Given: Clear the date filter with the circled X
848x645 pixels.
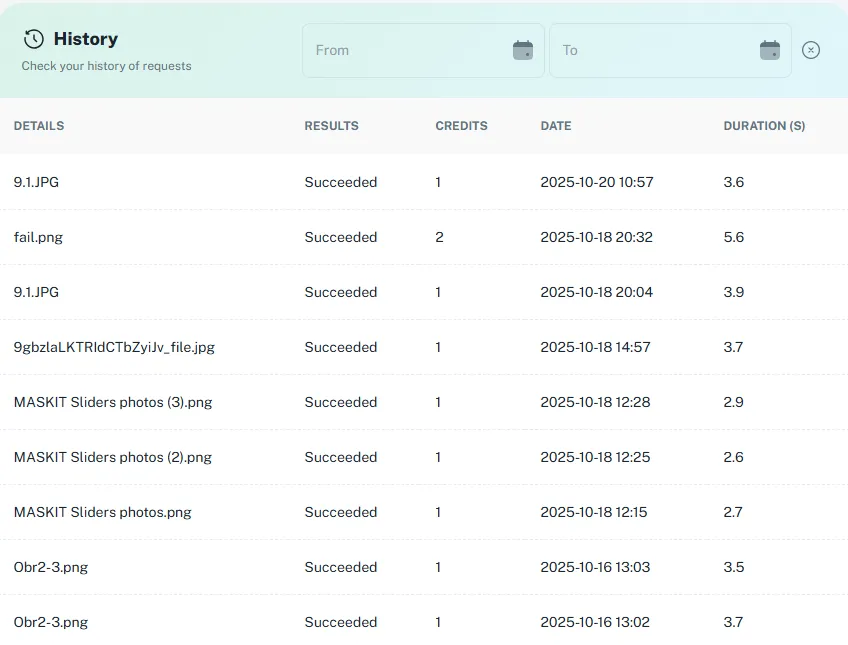Looking at the screenshot, I should point(811,50).
